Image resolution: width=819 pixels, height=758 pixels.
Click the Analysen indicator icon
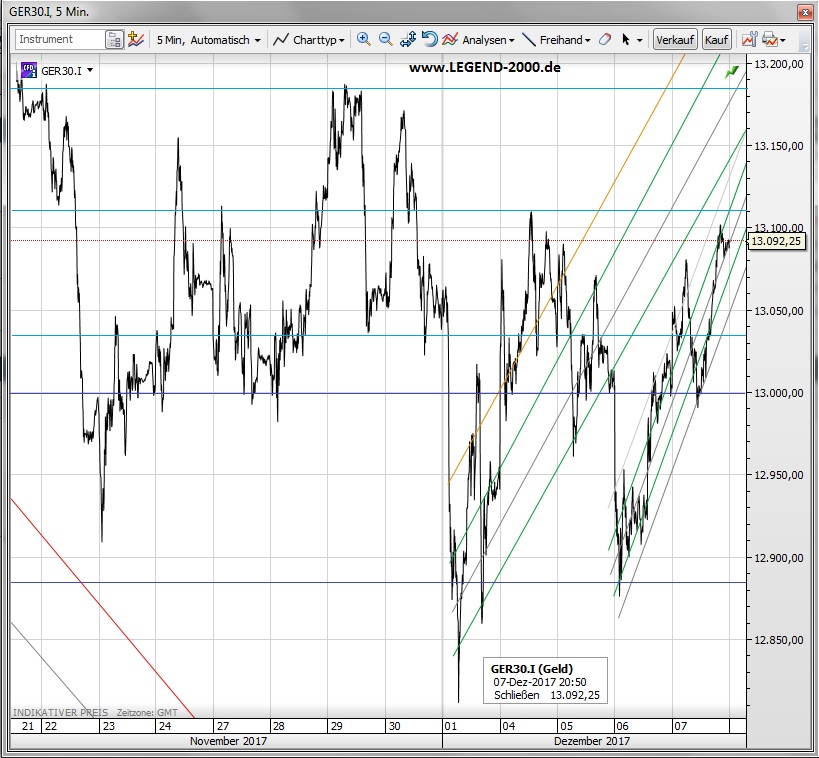tap(450, 39)
